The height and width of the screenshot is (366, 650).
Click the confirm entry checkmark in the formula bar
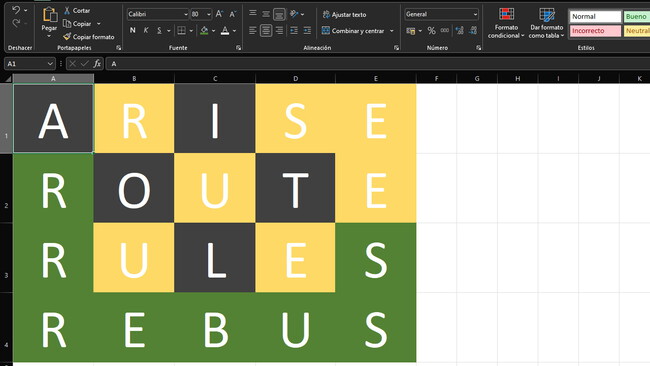tap(85, 63)
